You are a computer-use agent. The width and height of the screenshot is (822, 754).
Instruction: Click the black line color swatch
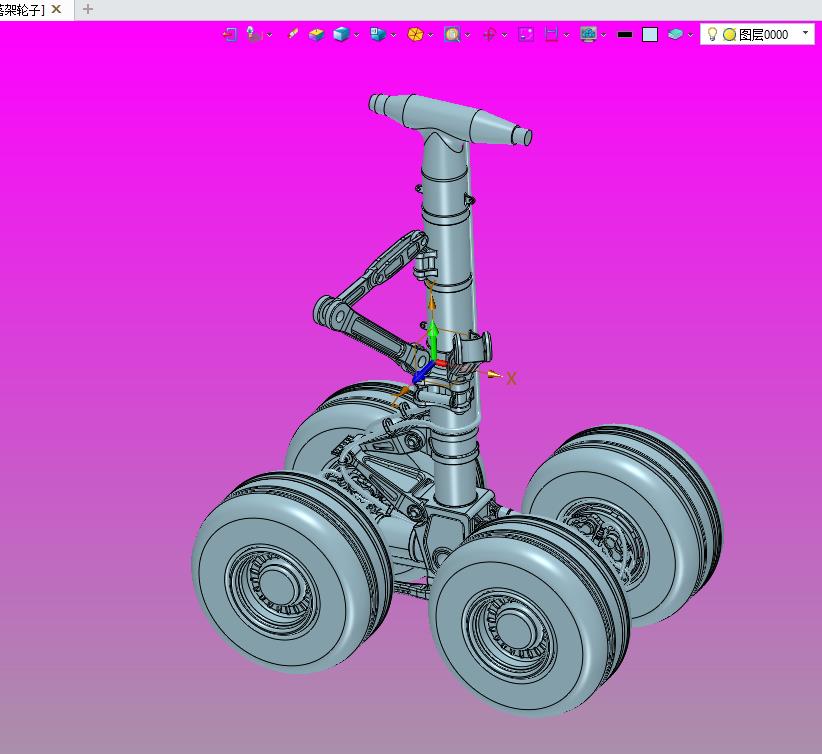click(625, 35)
